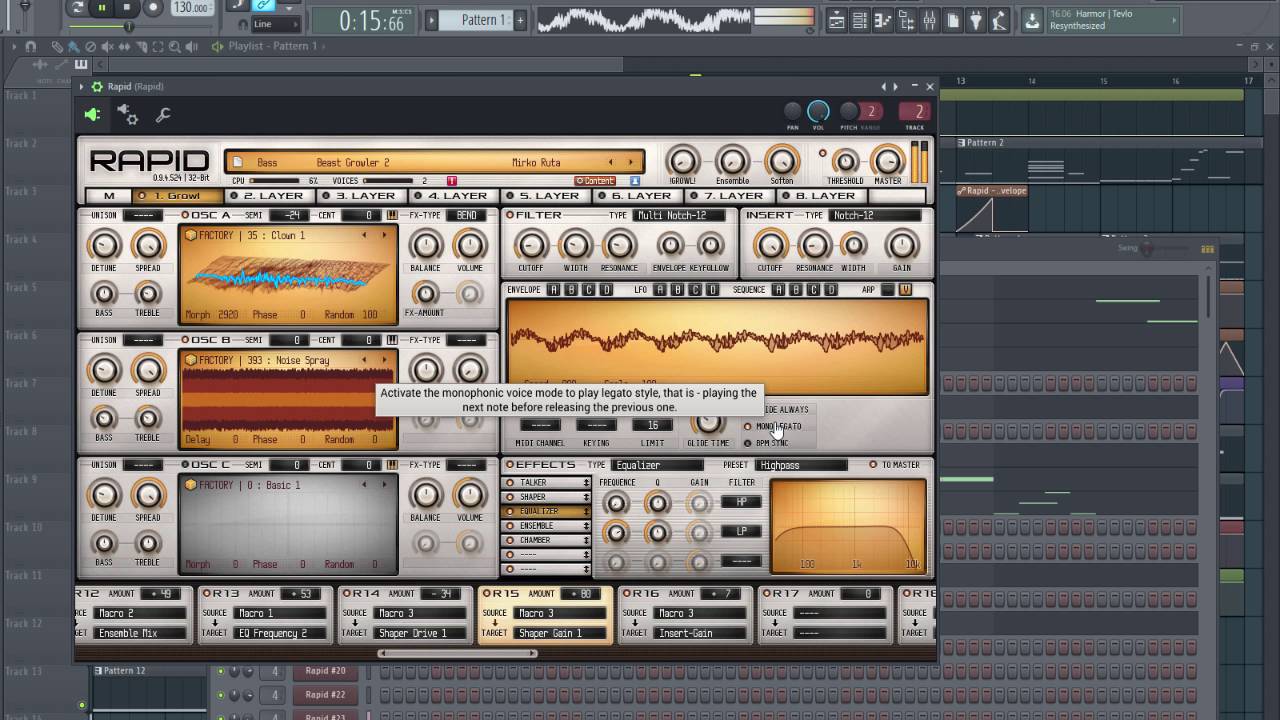This screenshot has width=1280, height=720.
Task: Click the factory cube icon in OSC C display
Action: [x=191, y=485]
